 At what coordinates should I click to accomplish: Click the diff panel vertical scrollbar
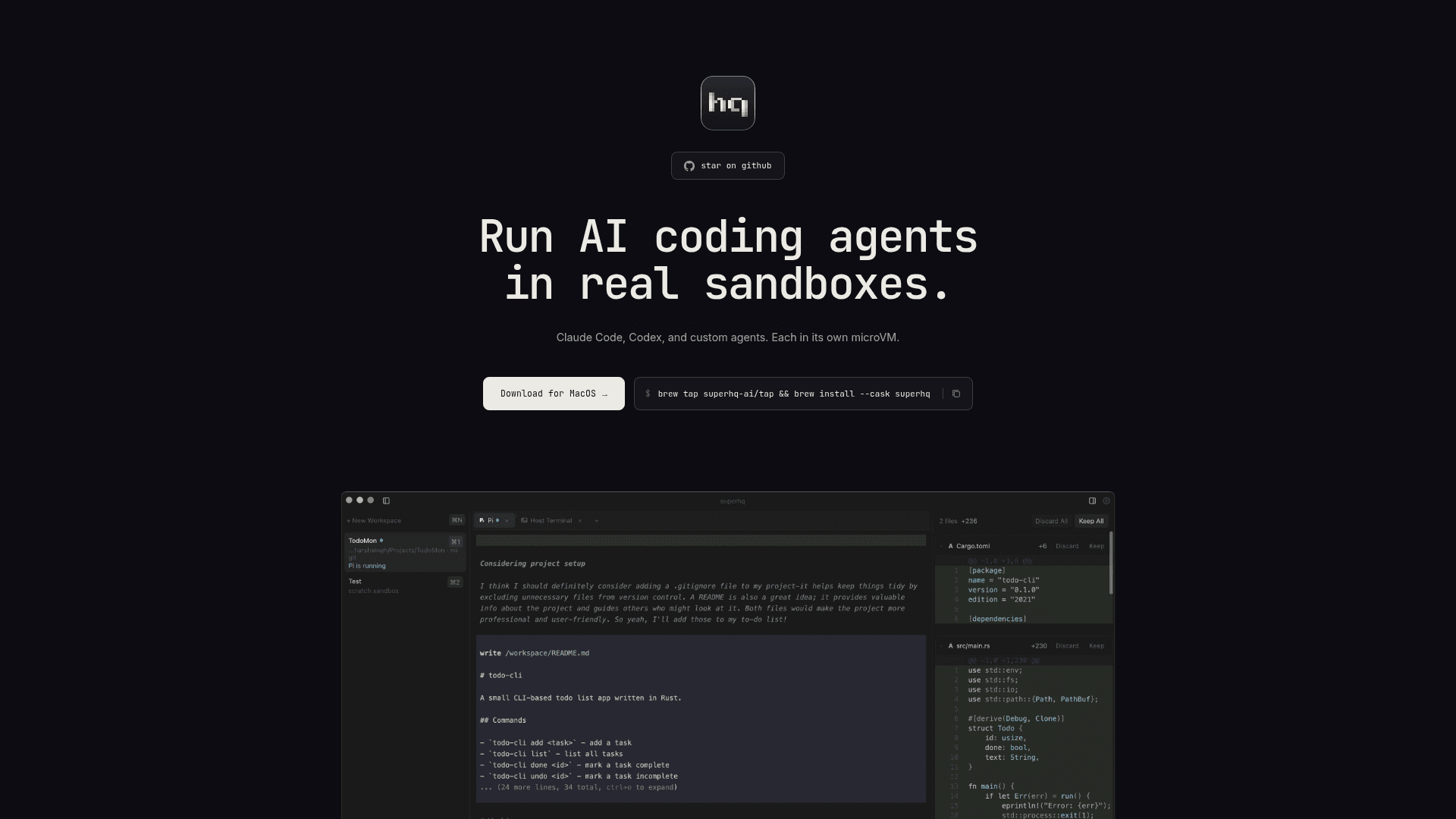(x=1111, y=563)
